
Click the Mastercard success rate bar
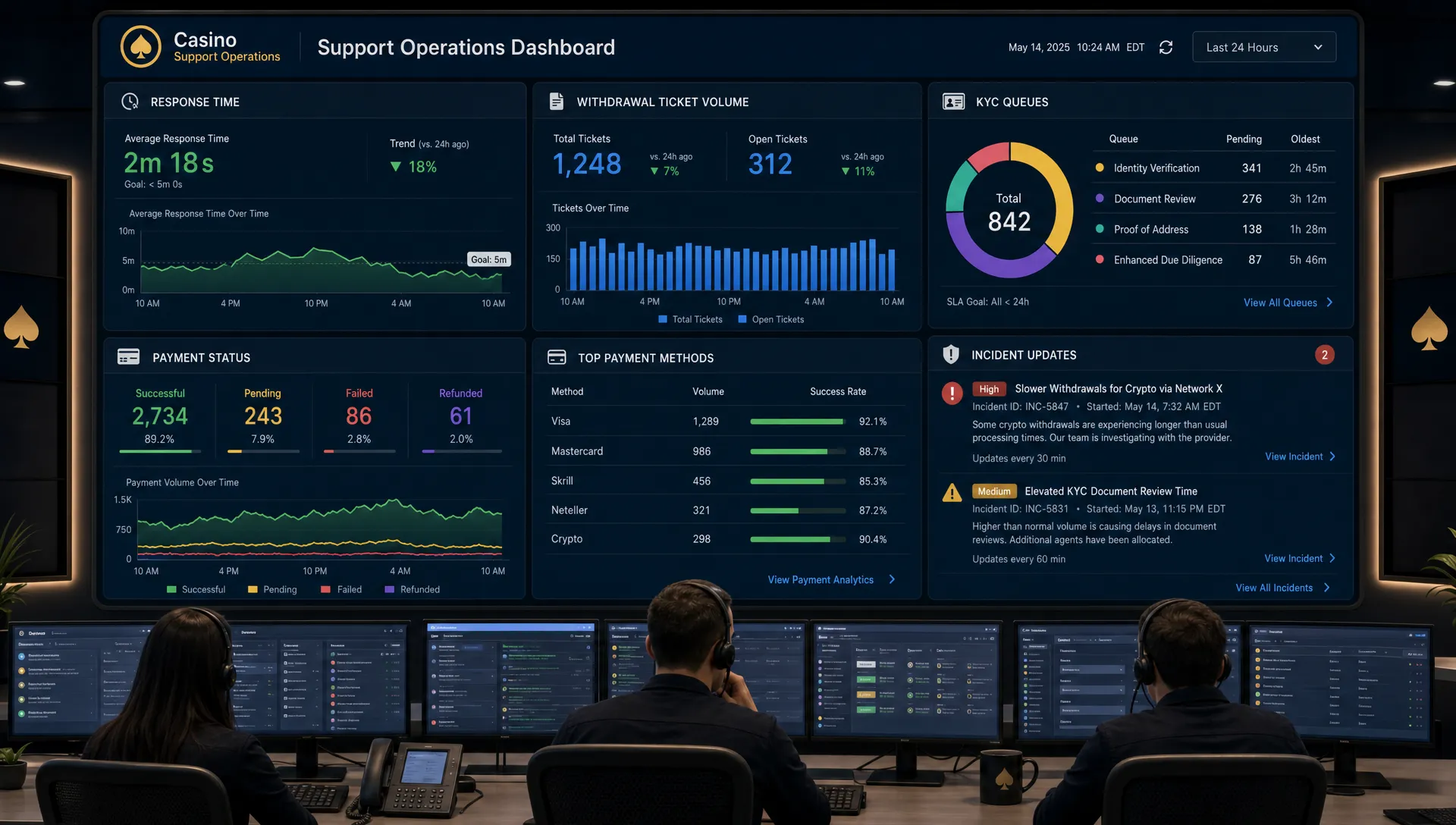pyautogui.click(x=798, y=451)
